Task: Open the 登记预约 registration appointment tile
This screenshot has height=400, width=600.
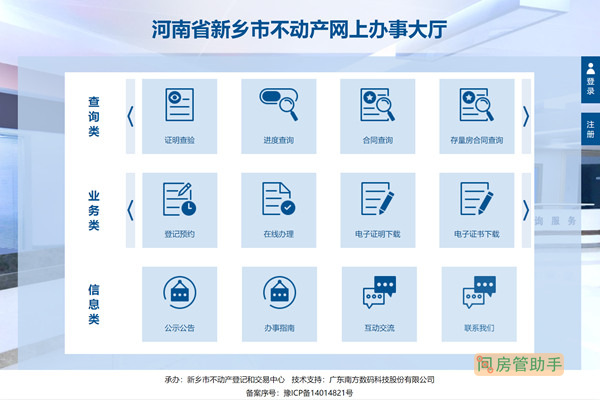Action: pos(179,210)
